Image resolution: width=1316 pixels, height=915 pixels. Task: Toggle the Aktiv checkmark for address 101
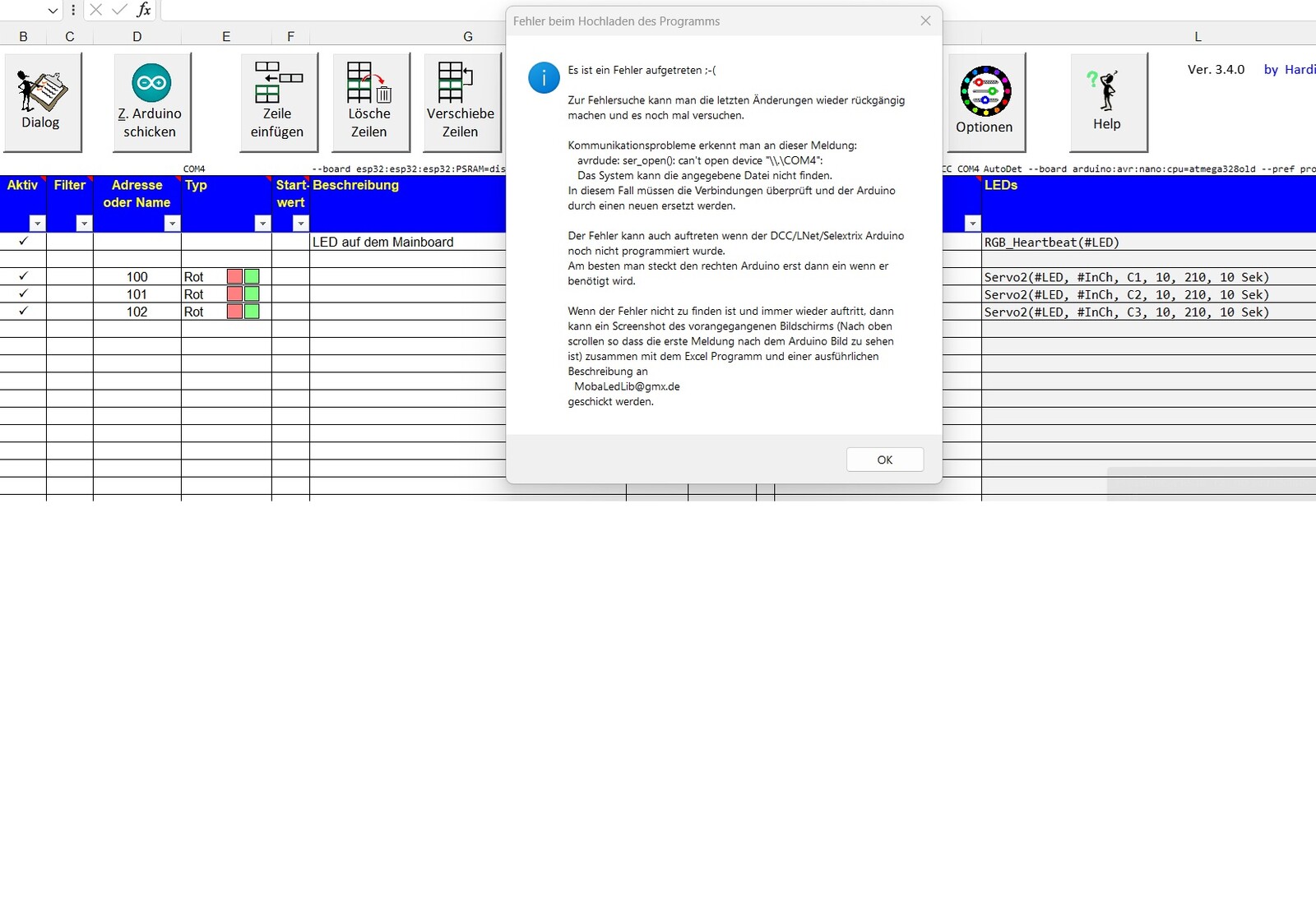pos(23,294)
